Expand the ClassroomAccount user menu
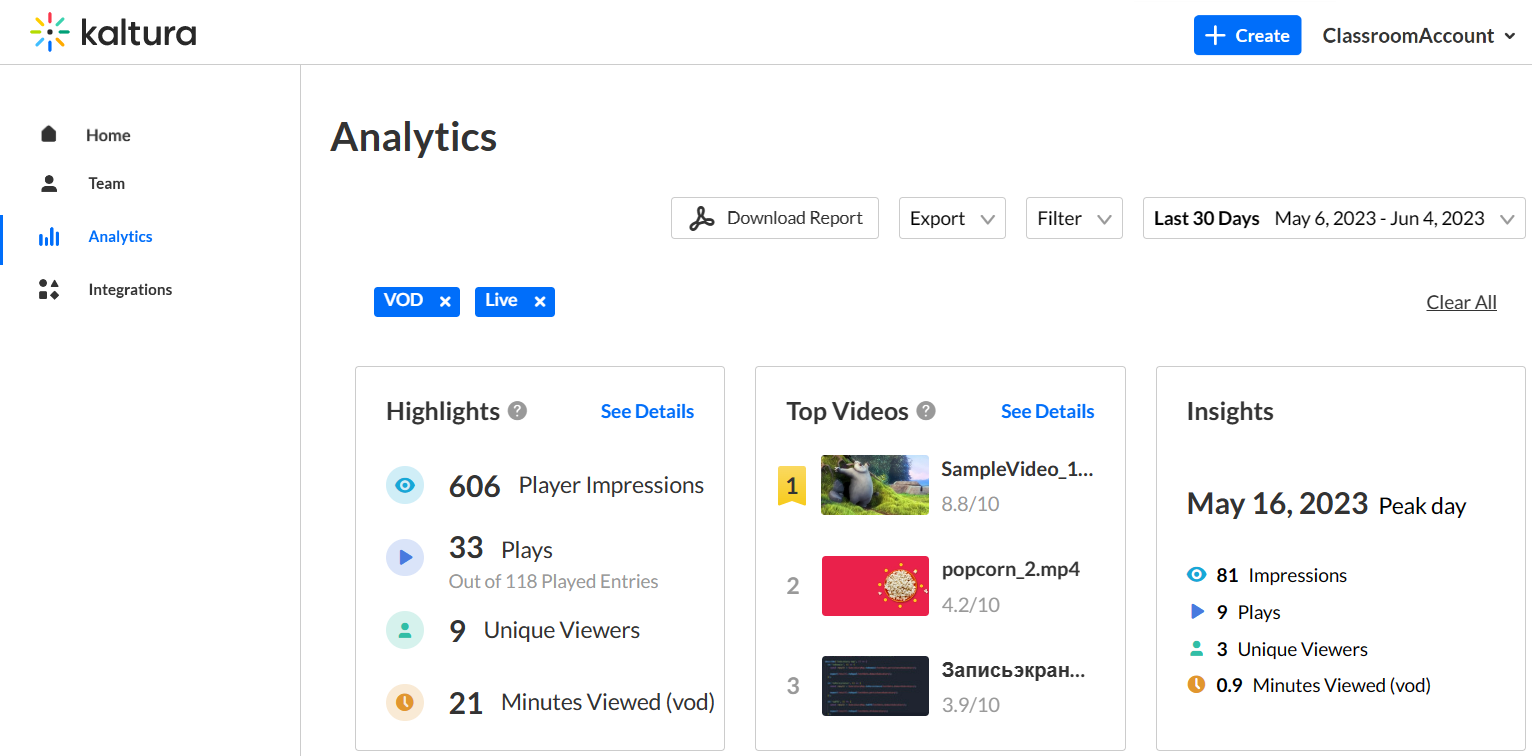1532x756 pixels. click(1419, 36)
